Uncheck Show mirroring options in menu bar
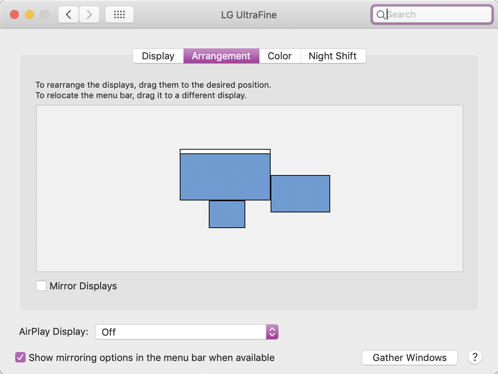498x374 pixels. coord(20,357)
